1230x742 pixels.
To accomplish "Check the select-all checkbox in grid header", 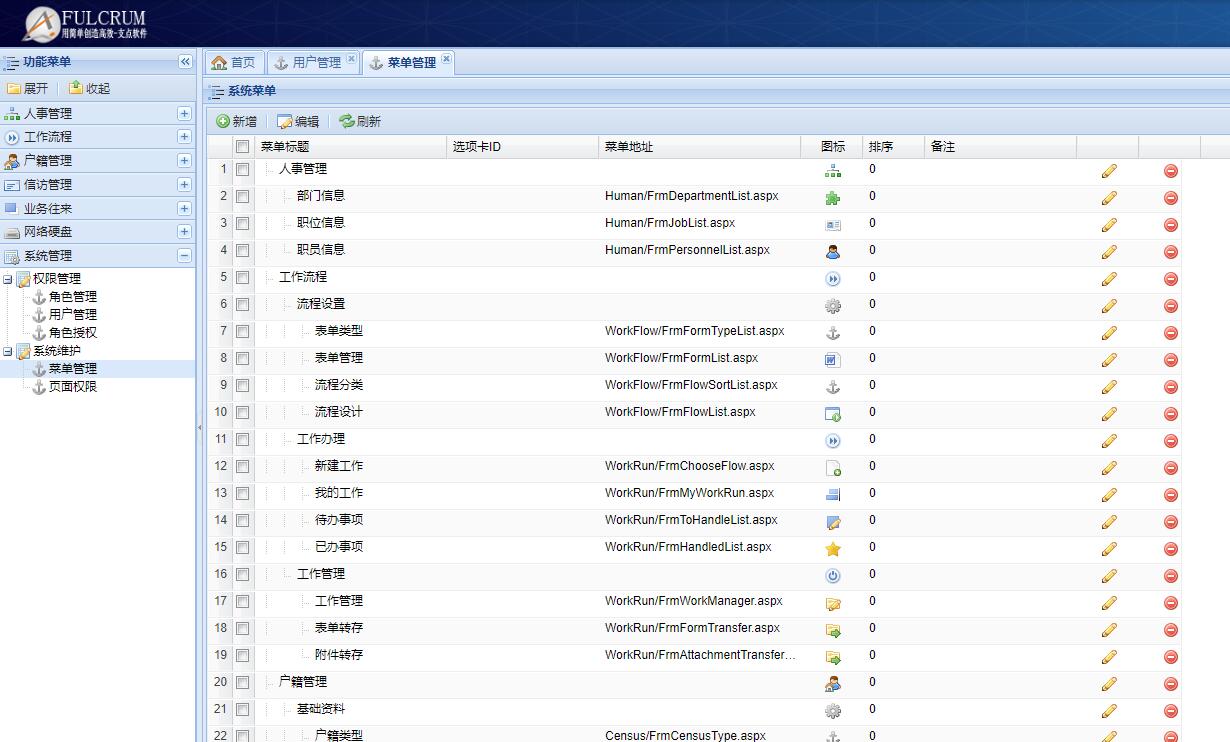I will (x=241, y=145).
